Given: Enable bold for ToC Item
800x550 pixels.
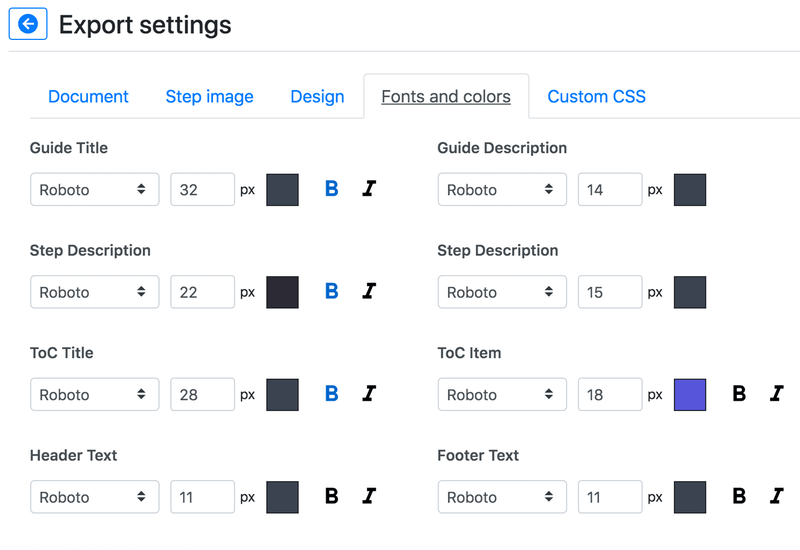Looking at the screenshot, I should click(x=739, y=394).
